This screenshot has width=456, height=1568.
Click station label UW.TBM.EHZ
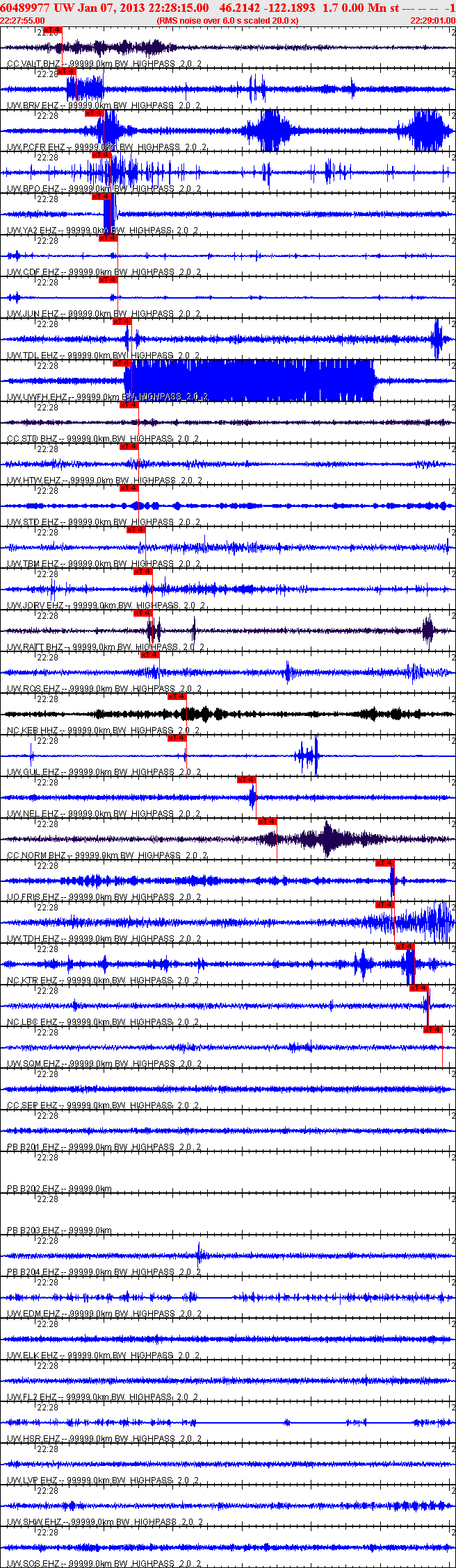point(33,564)
